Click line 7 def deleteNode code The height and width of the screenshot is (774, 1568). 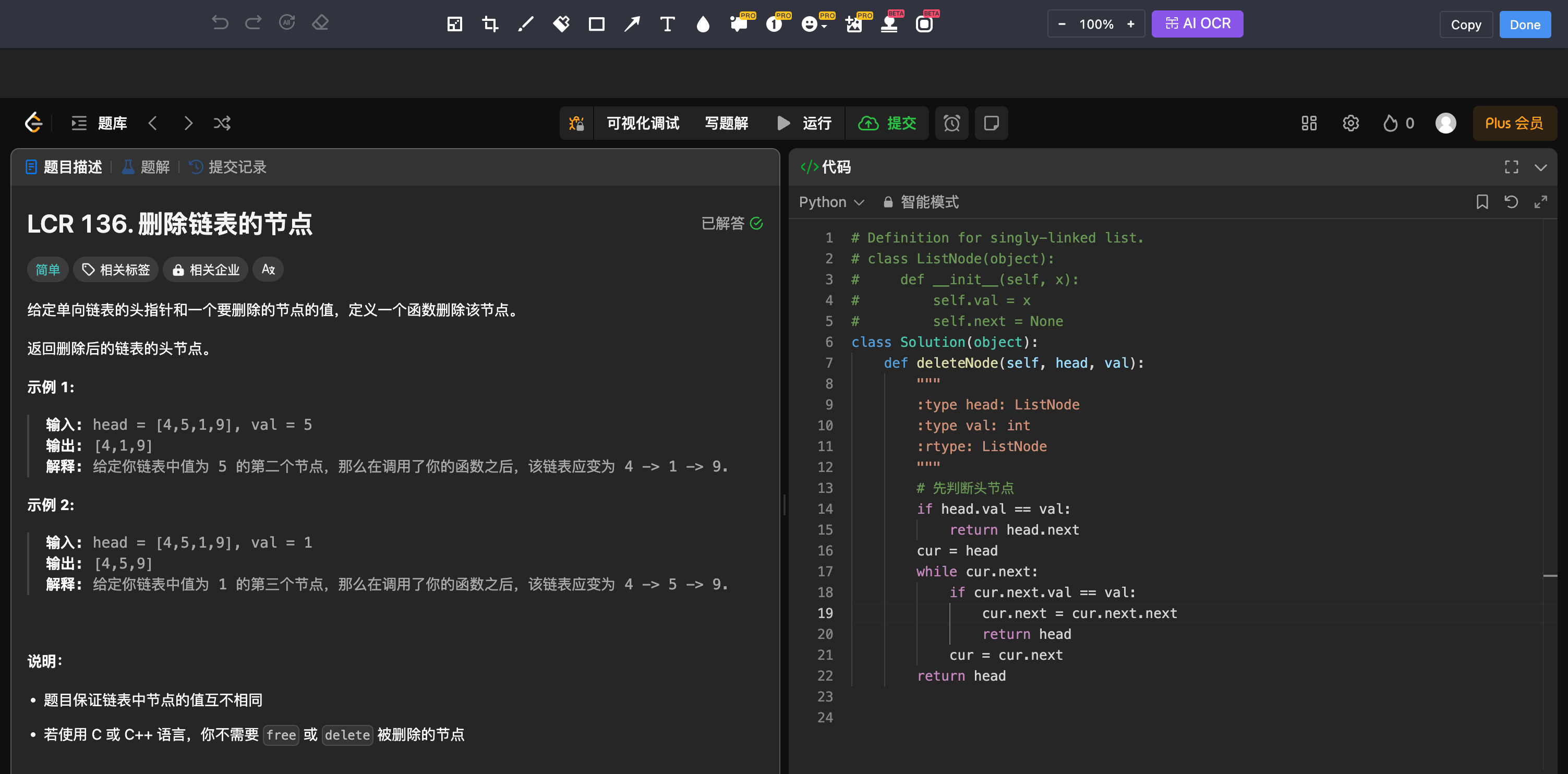1014,363
